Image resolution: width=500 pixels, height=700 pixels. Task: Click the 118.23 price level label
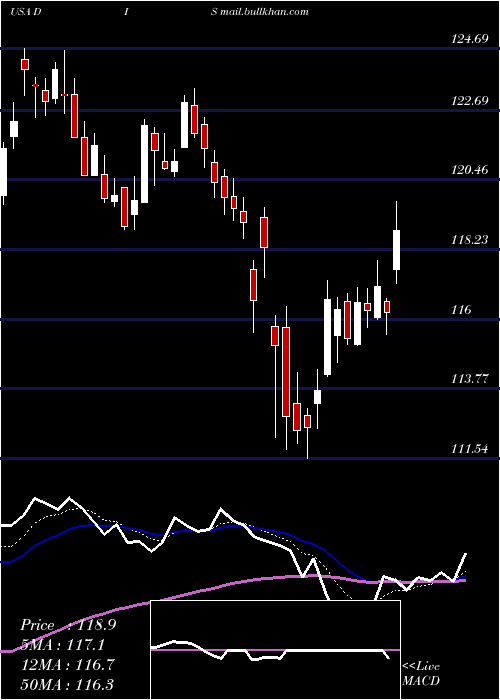pyautogui.click(x=470, y=240)
